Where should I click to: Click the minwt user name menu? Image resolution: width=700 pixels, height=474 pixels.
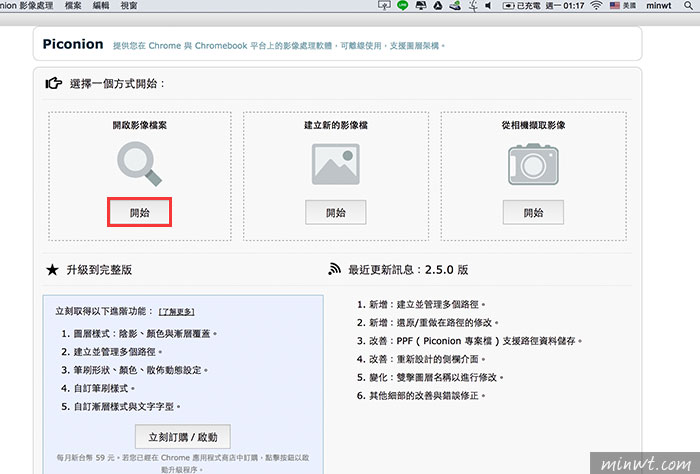point(658,6)
